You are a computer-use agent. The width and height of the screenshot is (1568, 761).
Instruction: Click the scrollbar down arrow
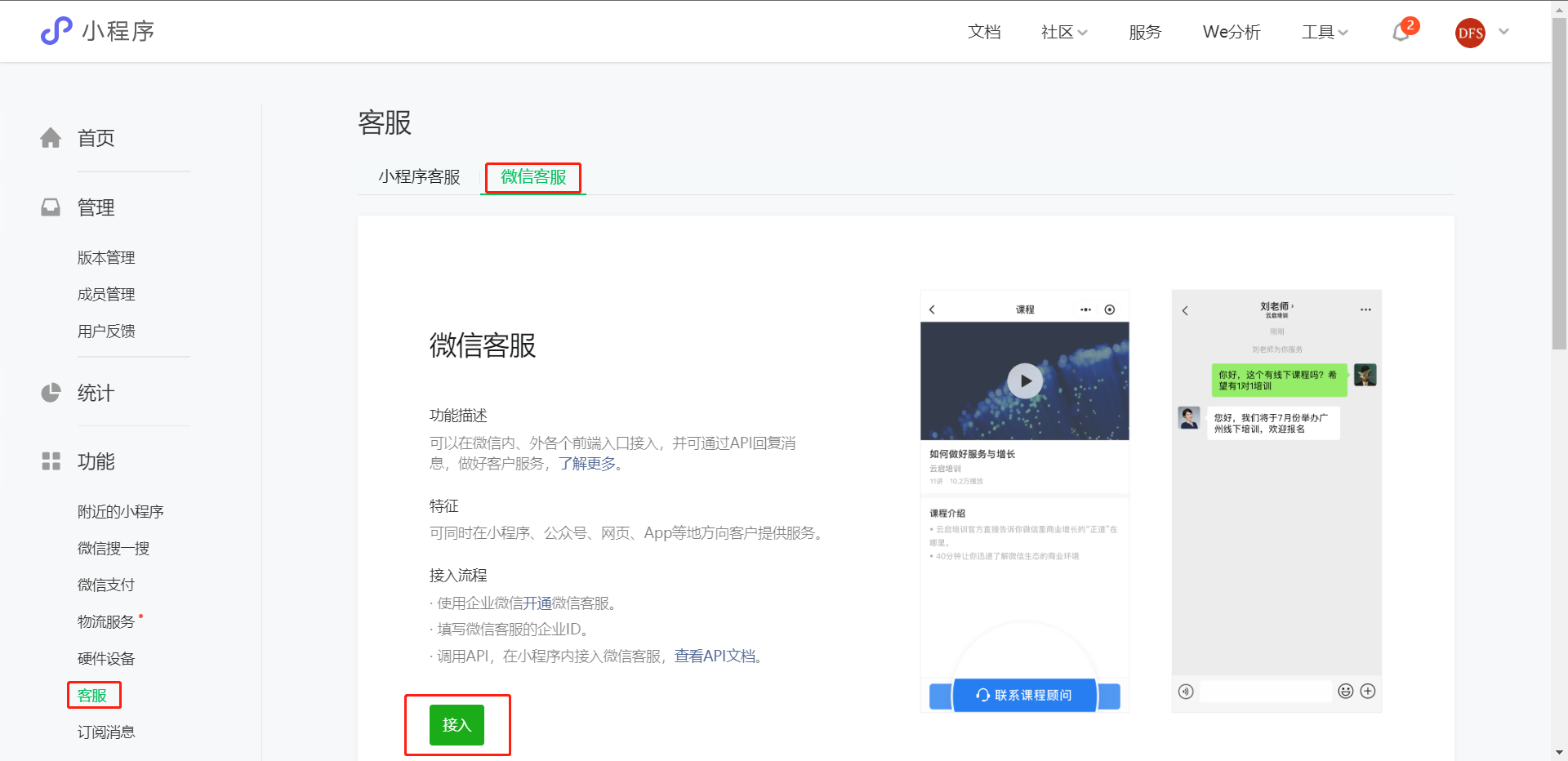pyautogui.click(x=1559, y=753)
